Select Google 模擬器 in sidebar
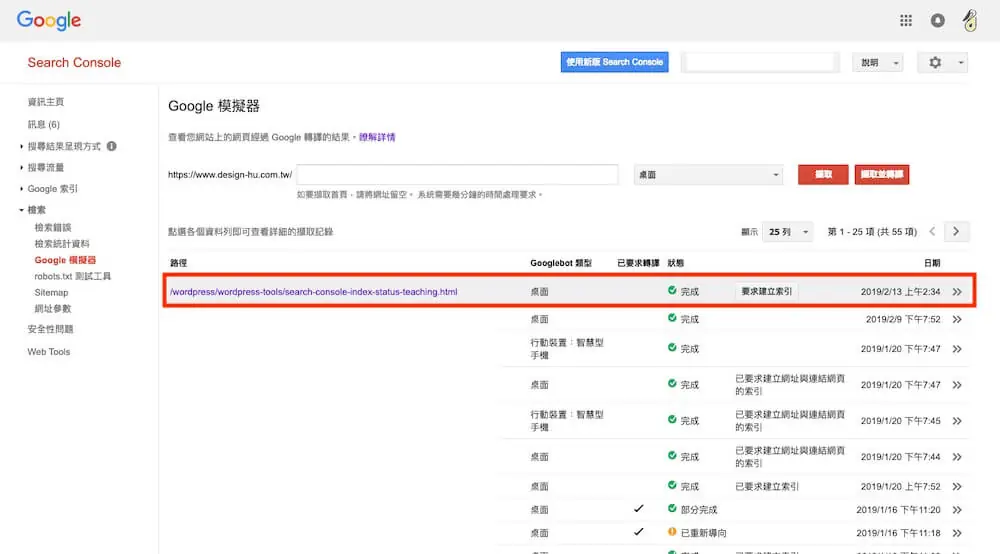 click(65, 260)
